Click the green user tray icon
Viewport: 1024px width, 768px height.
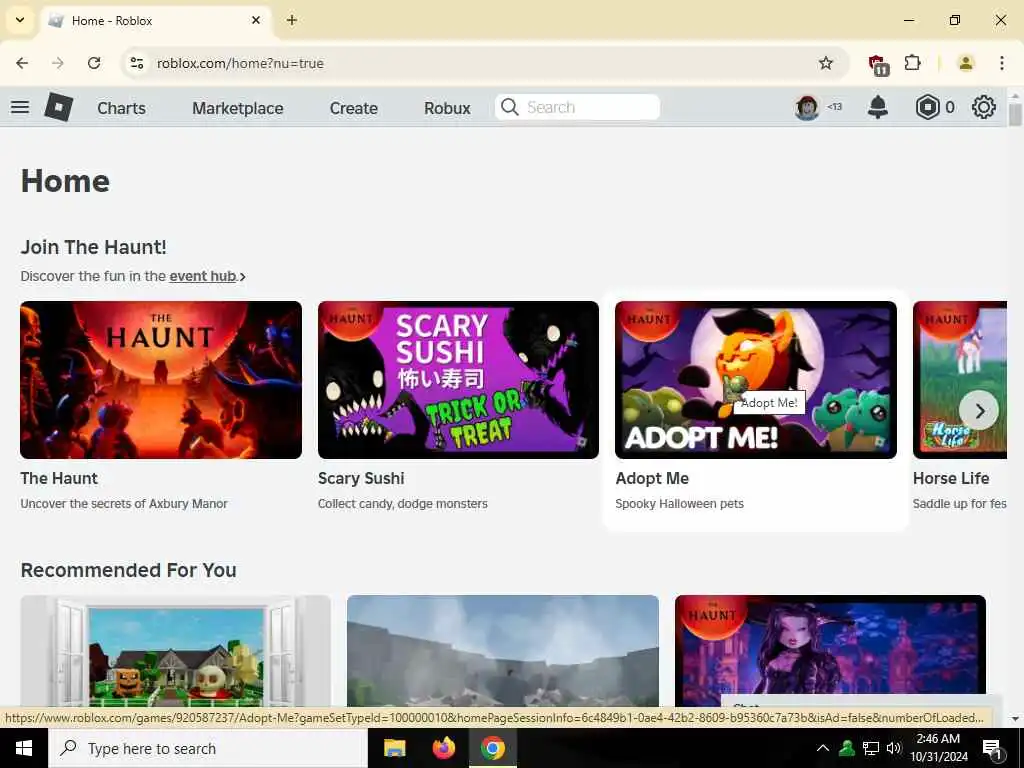point(847,748)
